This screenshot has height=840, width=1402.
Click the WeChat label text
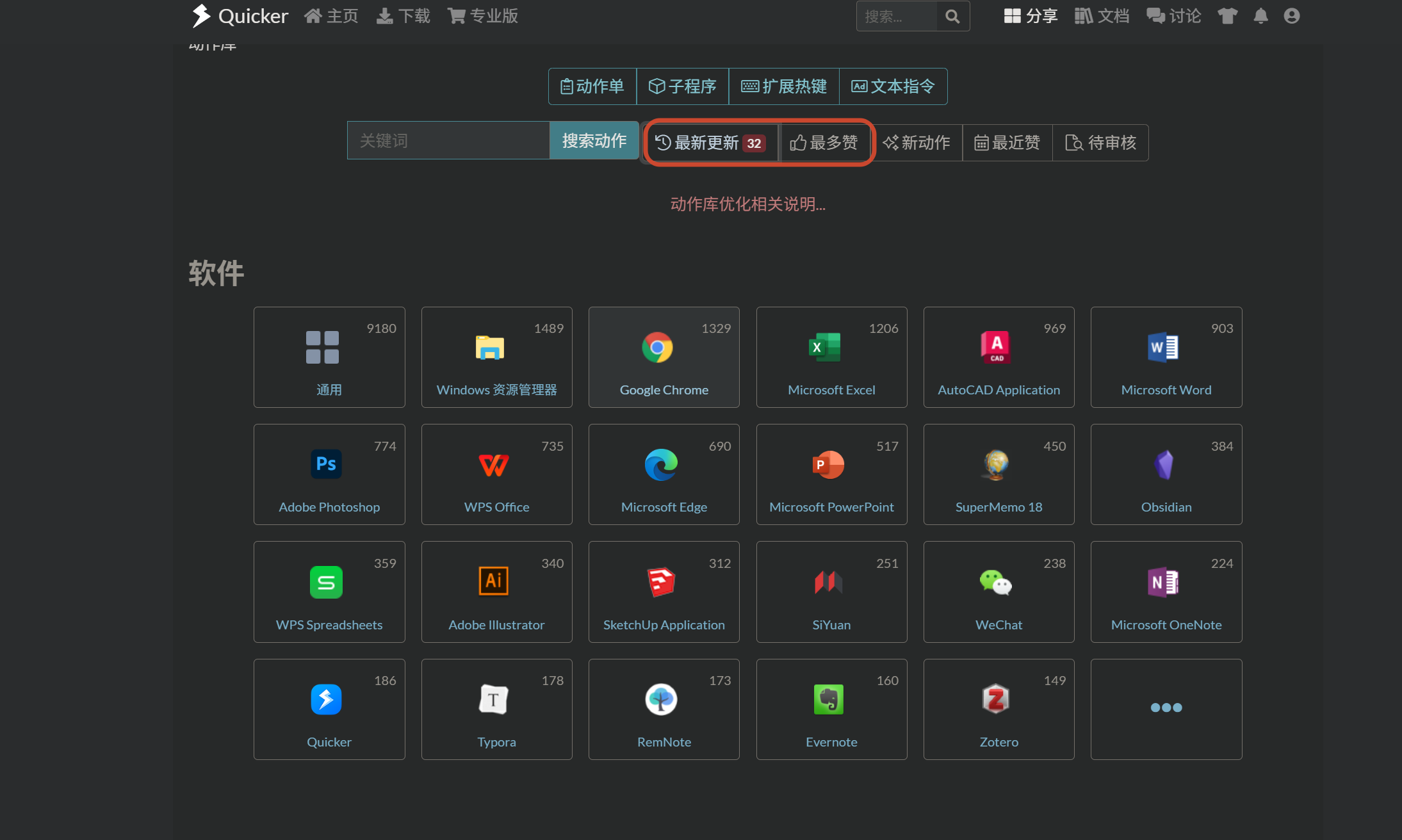coord(999,625)
